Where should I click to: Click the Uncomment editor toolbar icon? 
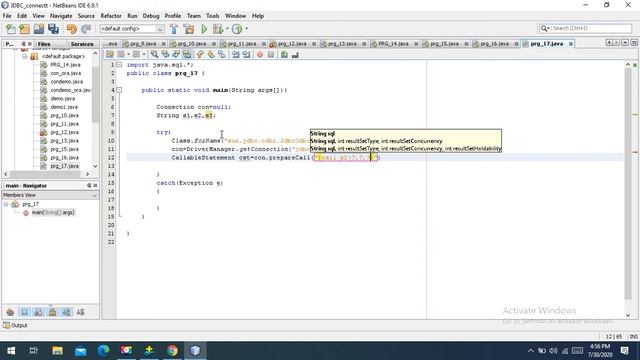[295, 54]
